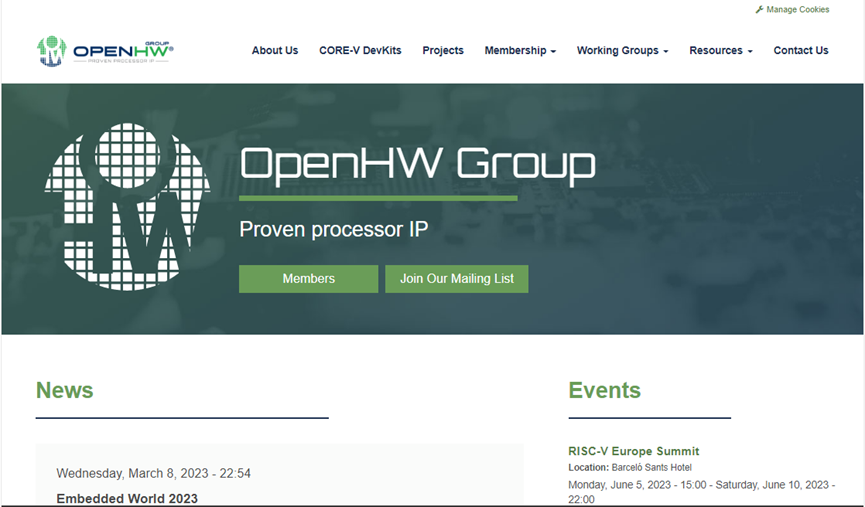
Task: Click the Location: Barceló Sants Hotel text
Action: click(630, 467)
